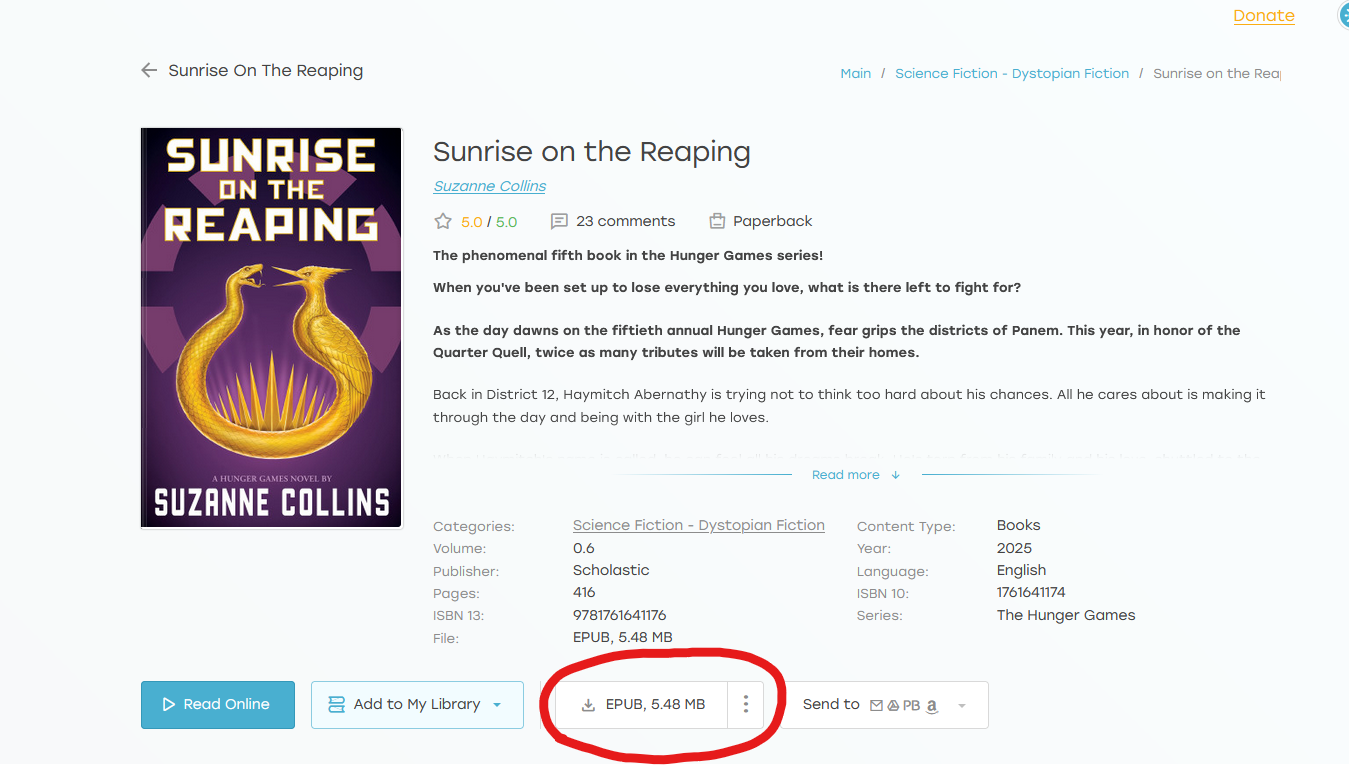The height and width of the screenshot is (765, 1349).
Task: Click the 5.0 / 5.0 rating score
Action: (x=489, y=222)
